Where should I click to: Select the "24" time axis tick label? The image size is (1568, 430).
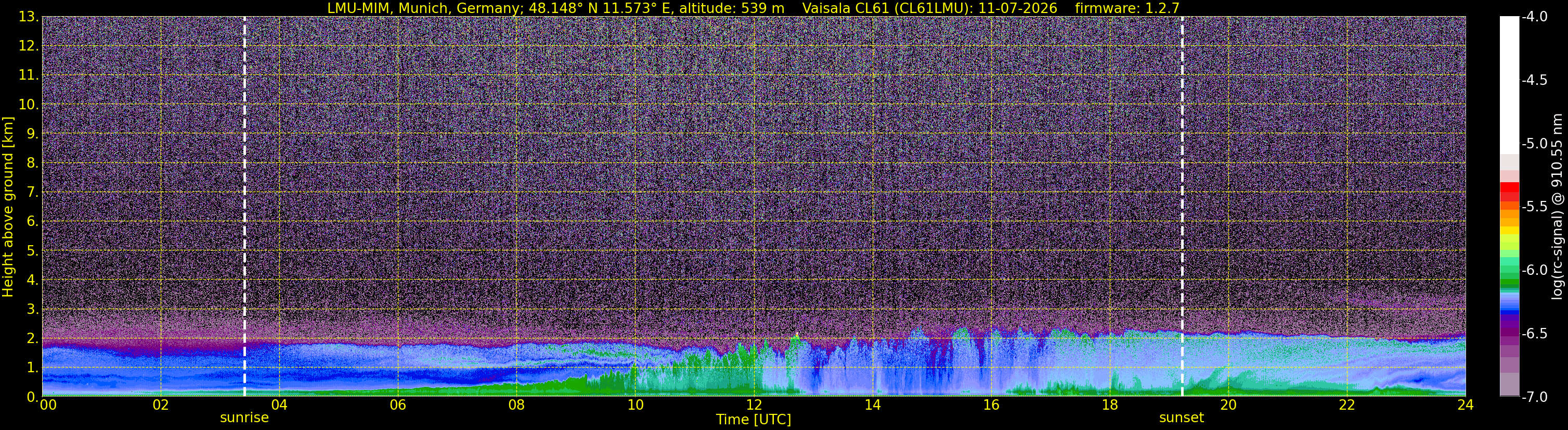1466,405
